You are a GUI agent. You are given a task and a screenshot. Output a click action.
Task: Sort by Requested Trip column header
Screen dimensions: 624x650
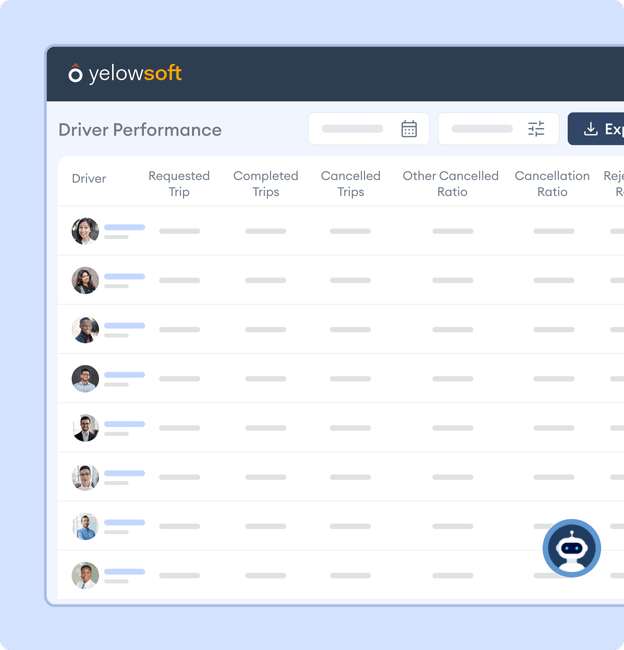pos(179,184)
